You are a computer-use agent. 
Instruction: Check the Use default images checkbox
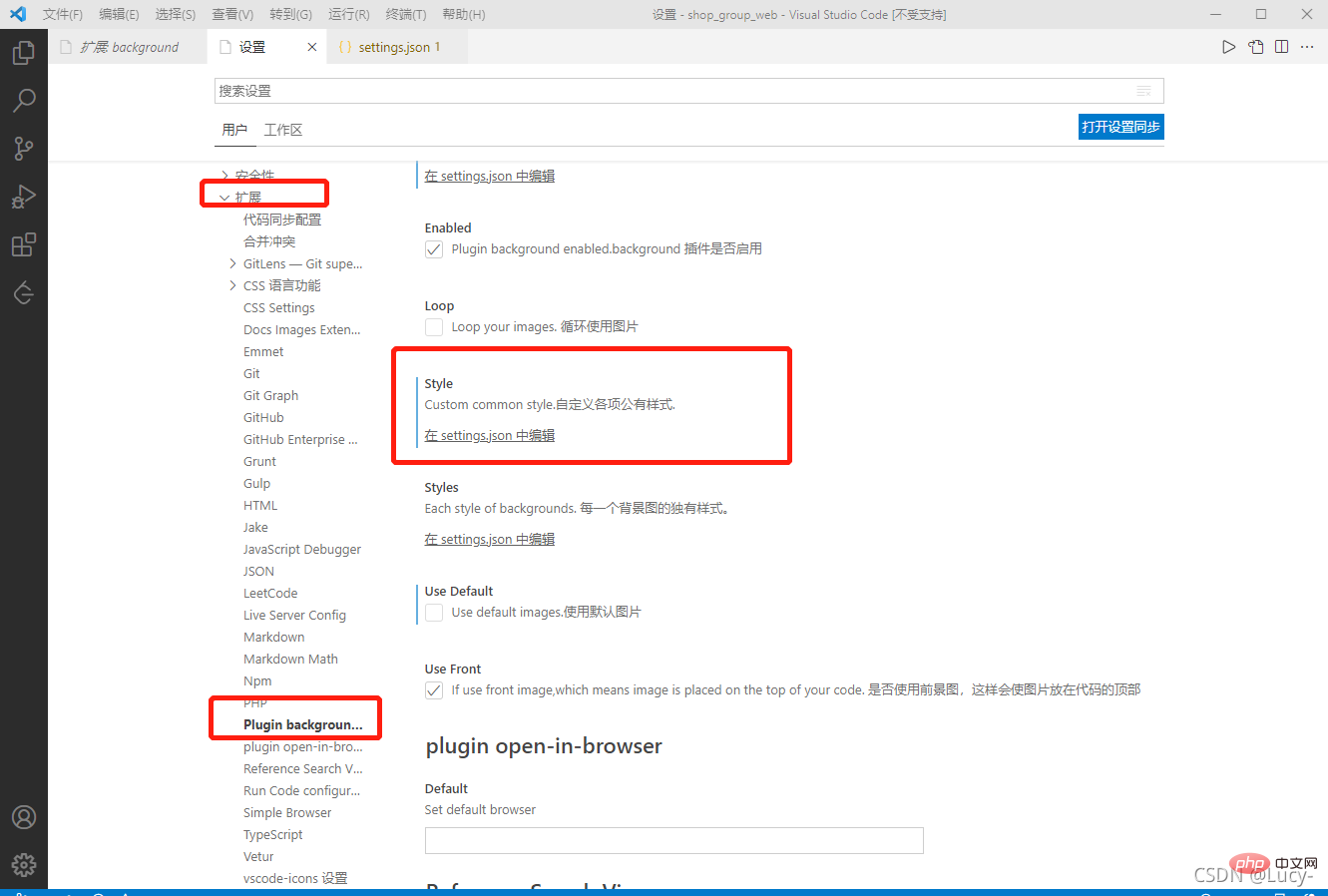coord(434,613)
